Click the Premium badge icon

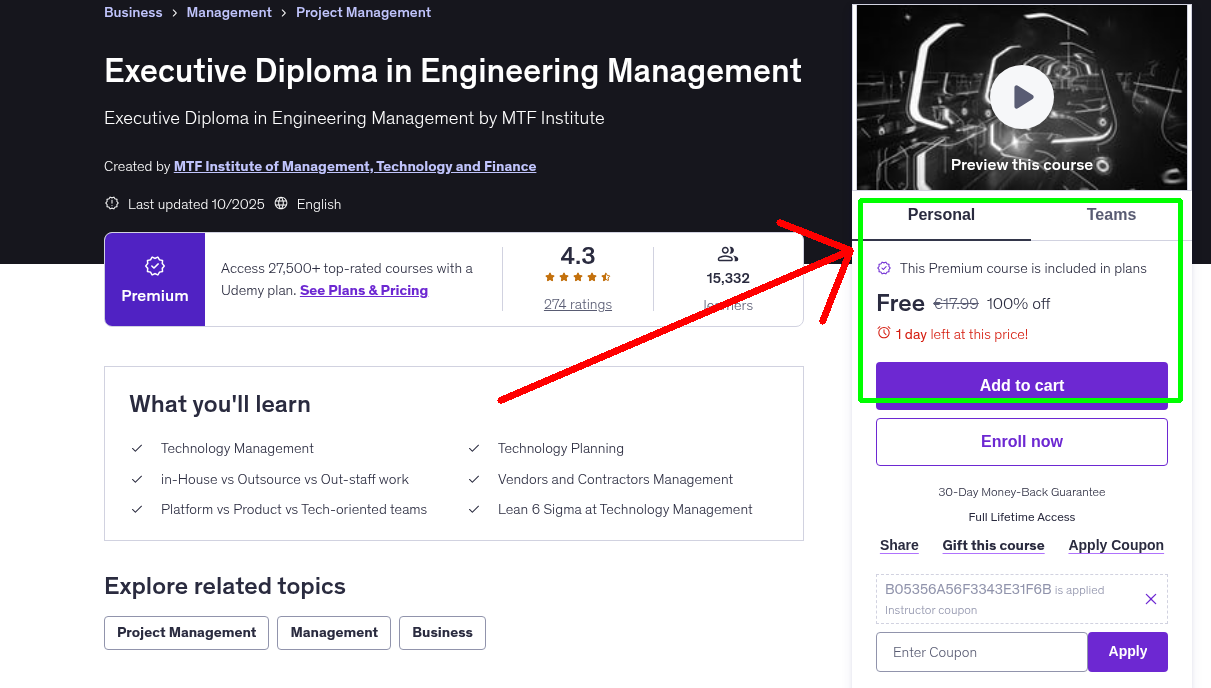point(154,266)
